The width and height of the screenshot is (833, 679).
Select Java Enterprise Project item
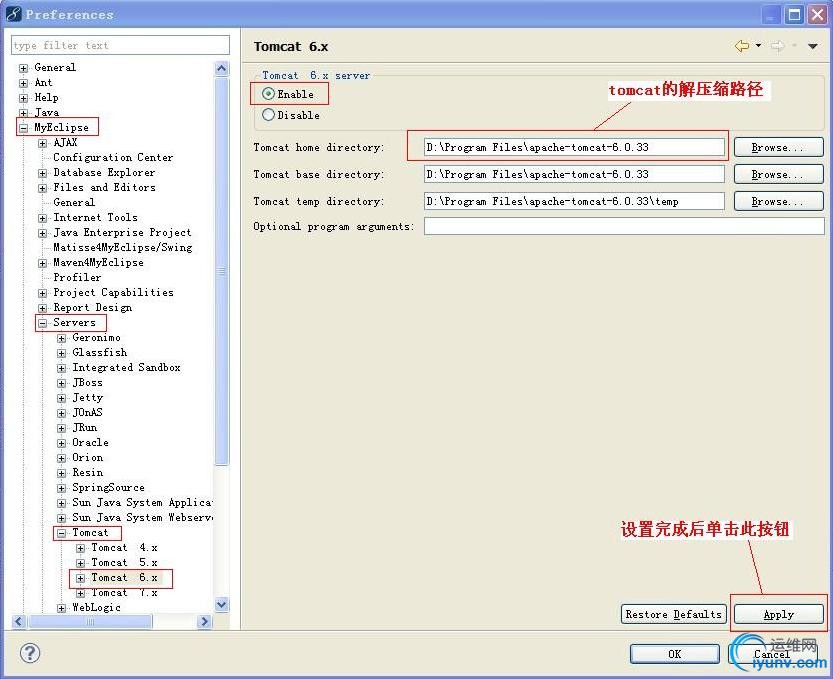click(x=122, y=232)
